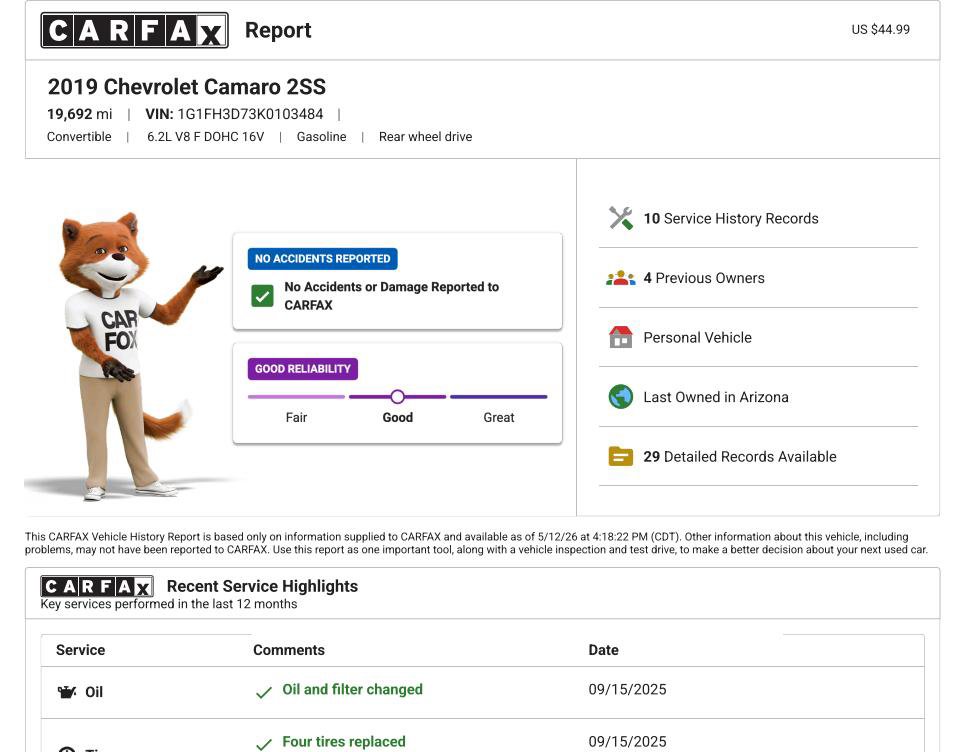Click the 2019 Chevrolet Camaro 2SS title
This screenshot has width=970, height=752.
[x=186, y=87]
